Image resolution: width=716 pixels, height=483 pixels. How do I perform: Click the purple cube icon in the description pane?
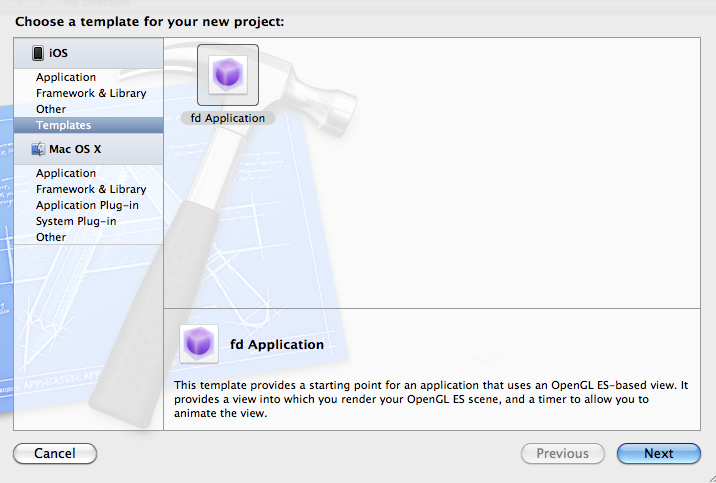click(x=198, y=343)
